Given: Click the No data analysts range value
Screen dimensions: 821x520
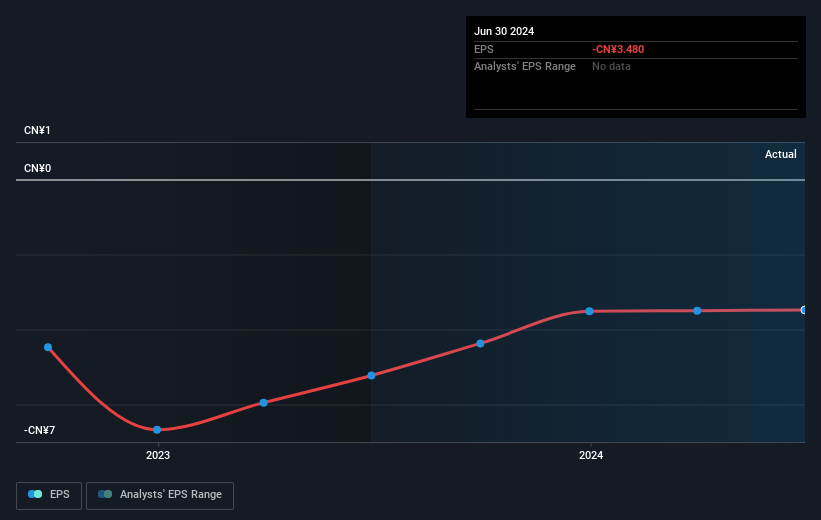Looking at the screenshot, I should [x=611, y=67].
